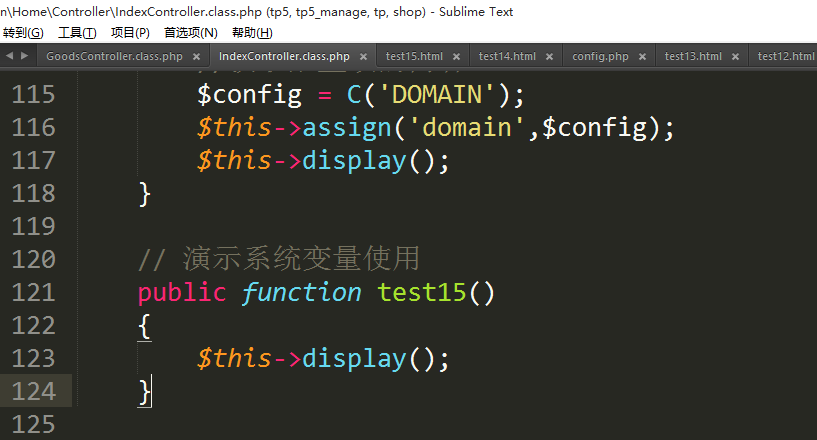Open the test13.html tab
The height and width of the screenshot is (440, 817).
point(693,56)
